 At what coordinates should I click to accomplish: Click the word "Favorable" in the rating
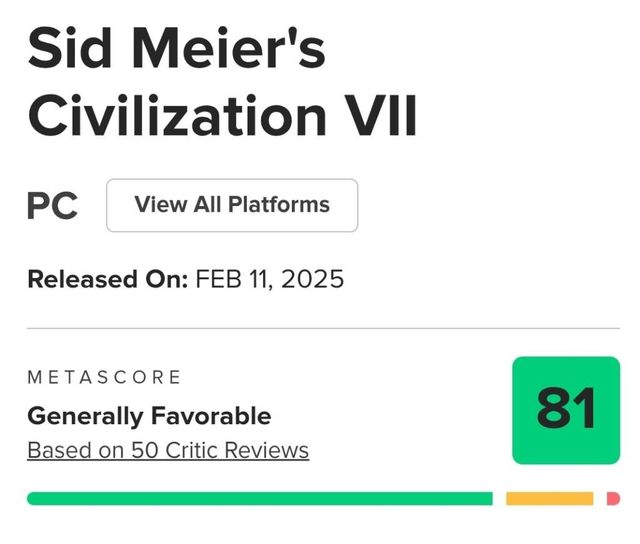point(210,415)
